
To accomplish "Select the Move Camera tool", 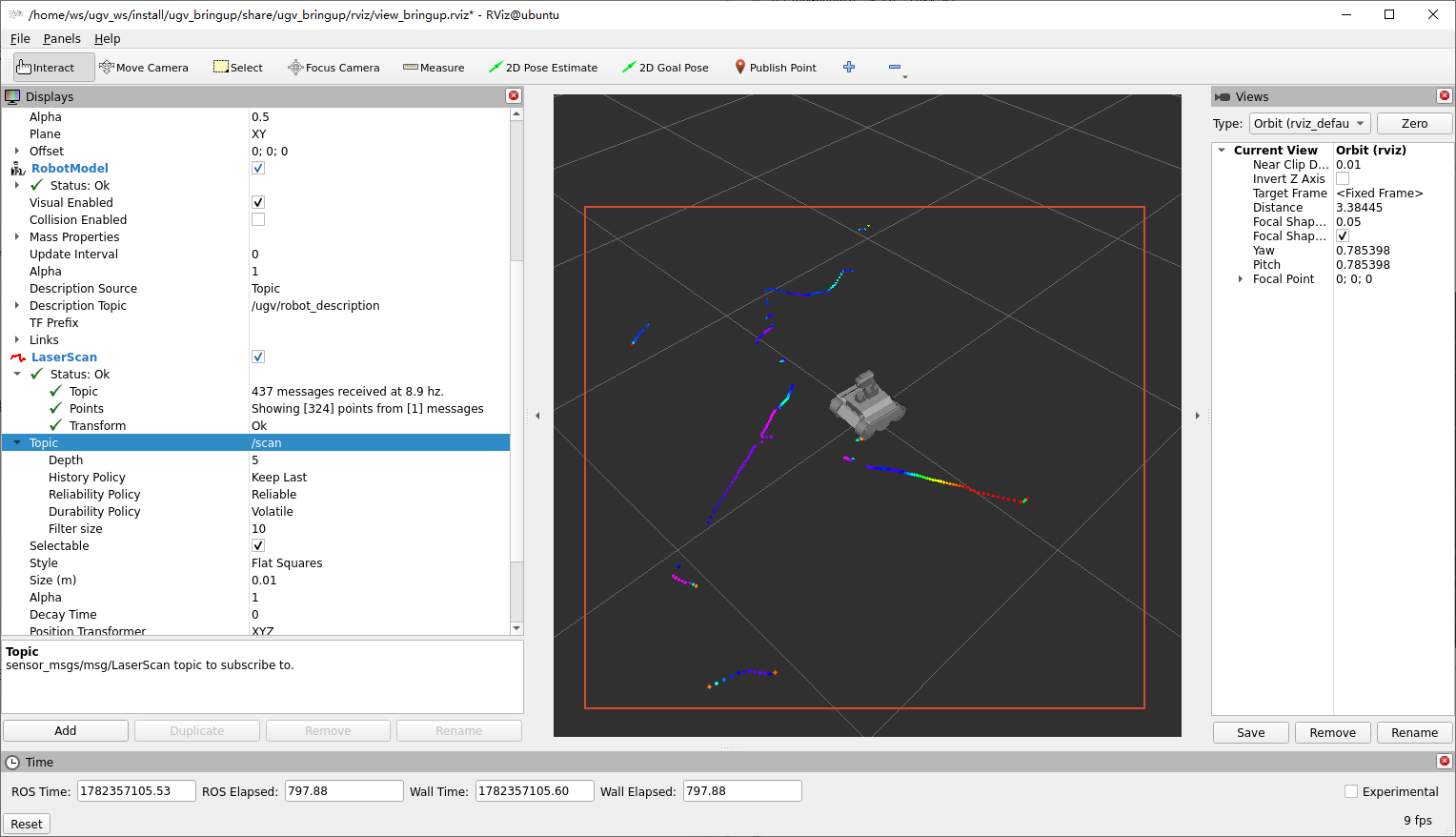I will (144, 68).
